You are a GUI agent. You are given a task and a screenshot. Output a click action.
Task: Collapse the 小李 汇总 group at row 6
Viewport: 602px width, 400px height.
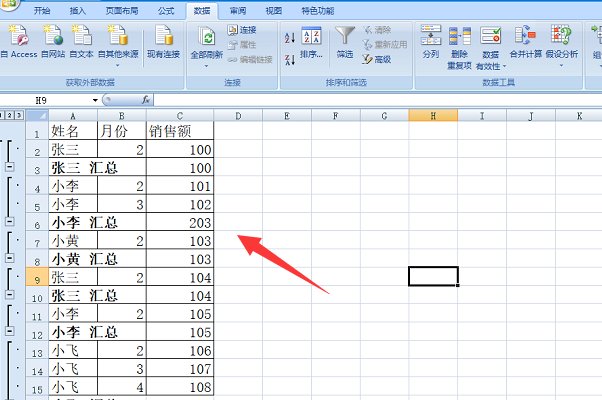[x=10, y=221]
